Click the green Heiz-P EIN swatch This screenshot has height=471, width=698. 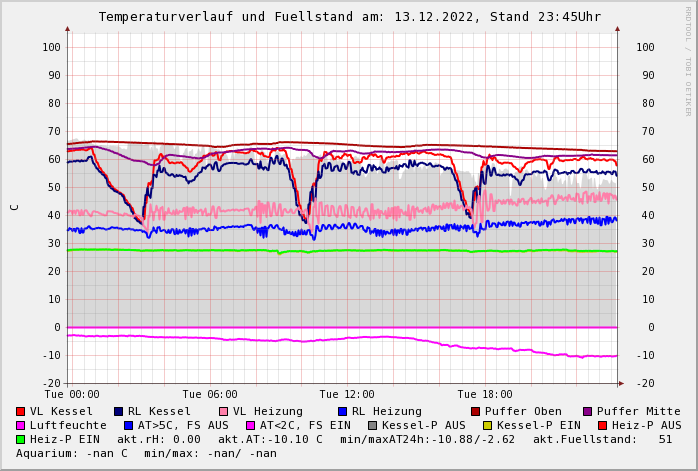click(21, 439)
